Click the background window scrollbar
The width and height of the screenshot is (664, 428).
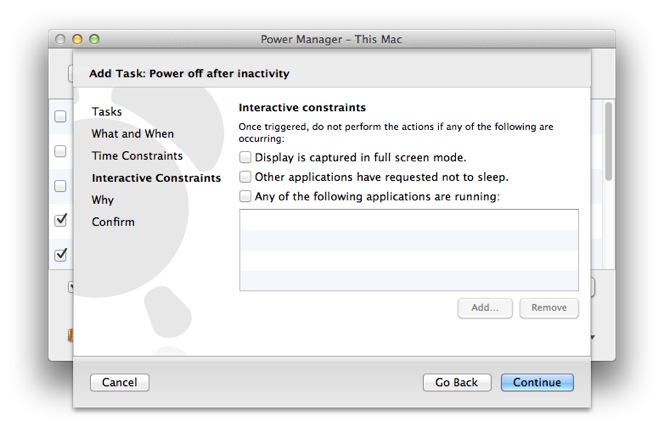click(x=609, y=141)
